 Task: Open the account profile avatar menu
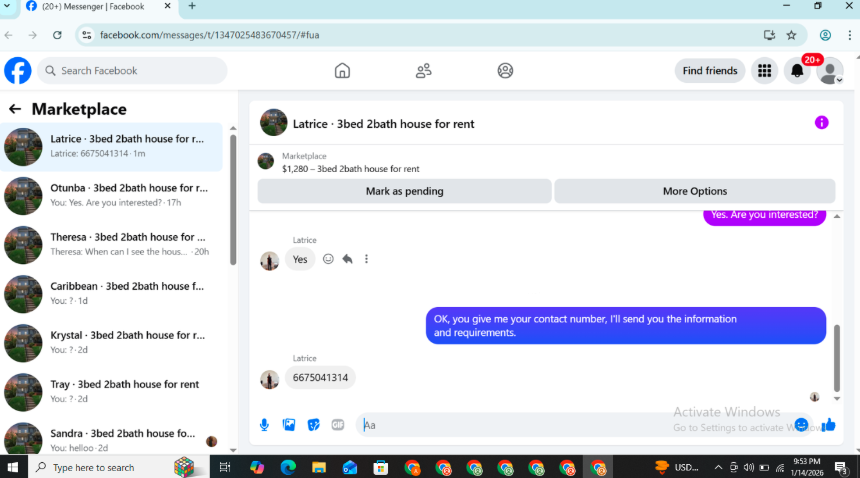830,71
